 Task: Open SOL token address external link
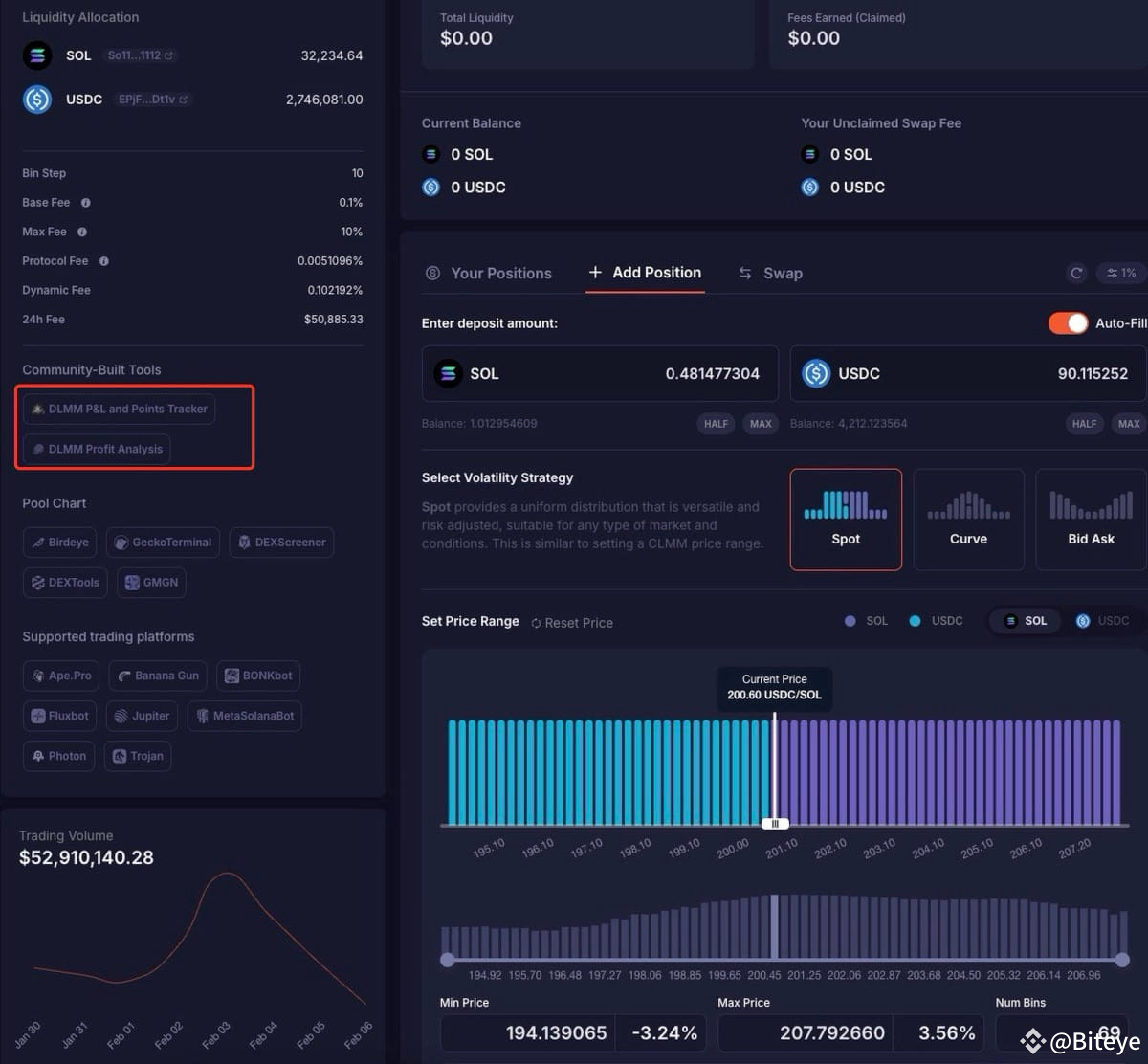[169, 55]
